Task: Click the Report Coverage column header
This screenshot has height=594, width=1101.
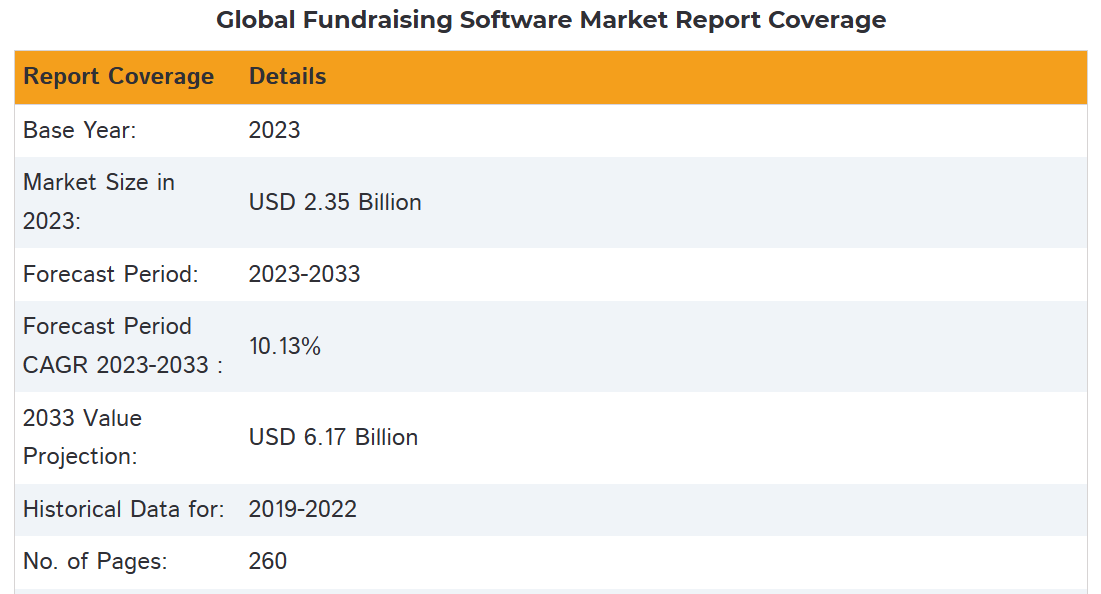Action: [118, 77]
